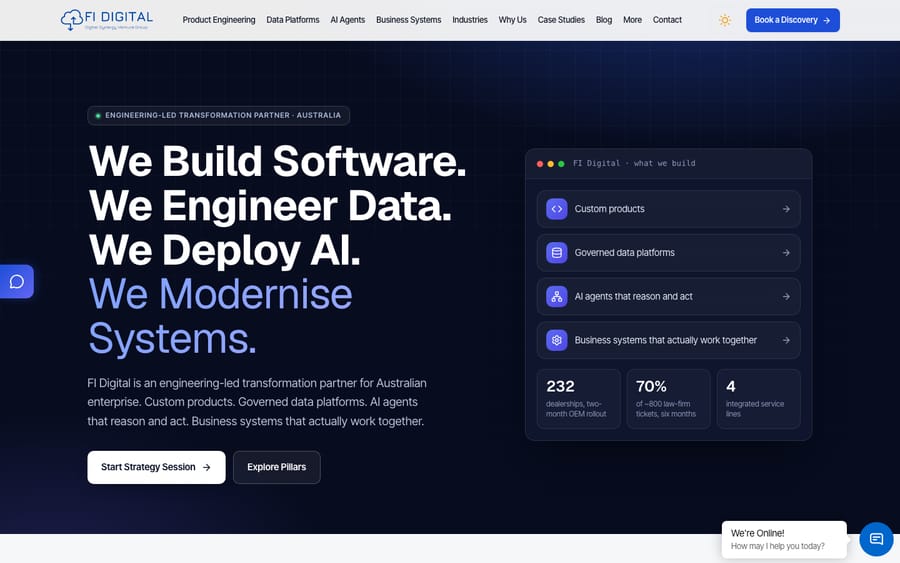Open the Case Studies link
900x563 pixels.
point(561,20)
